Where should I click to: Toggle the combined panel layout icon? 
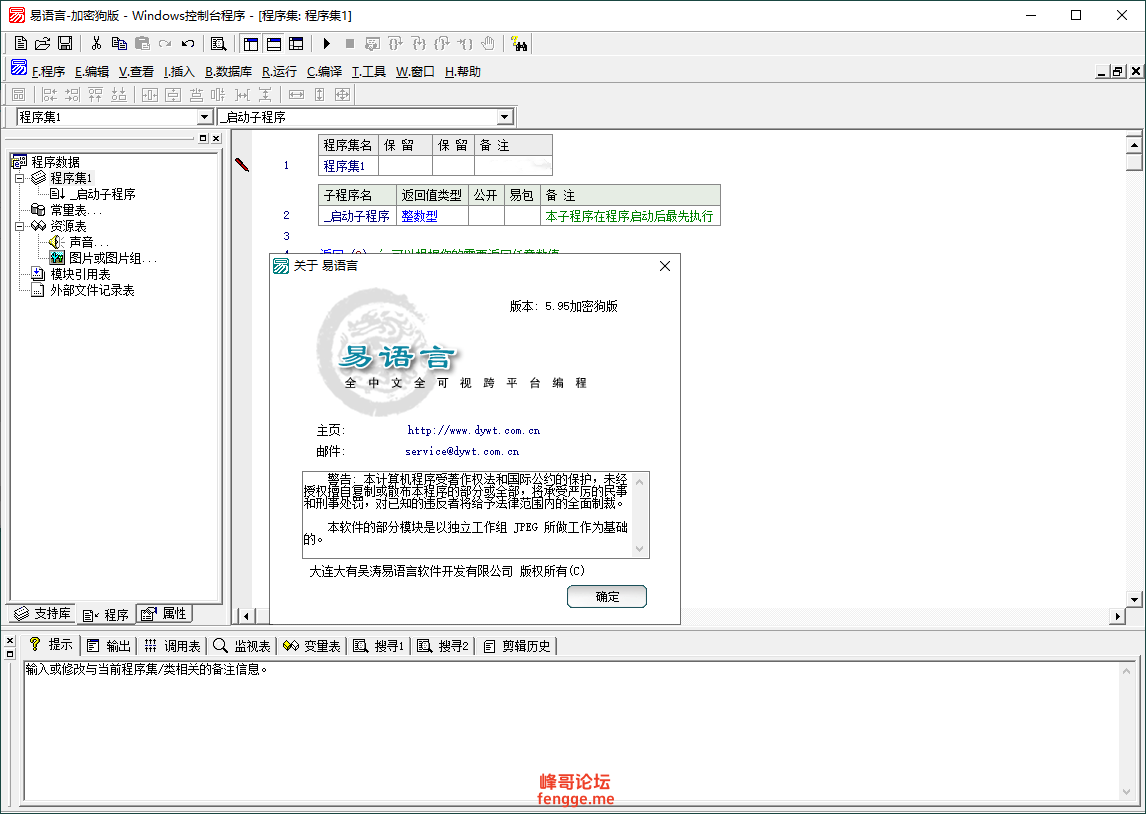pos(296,44)
